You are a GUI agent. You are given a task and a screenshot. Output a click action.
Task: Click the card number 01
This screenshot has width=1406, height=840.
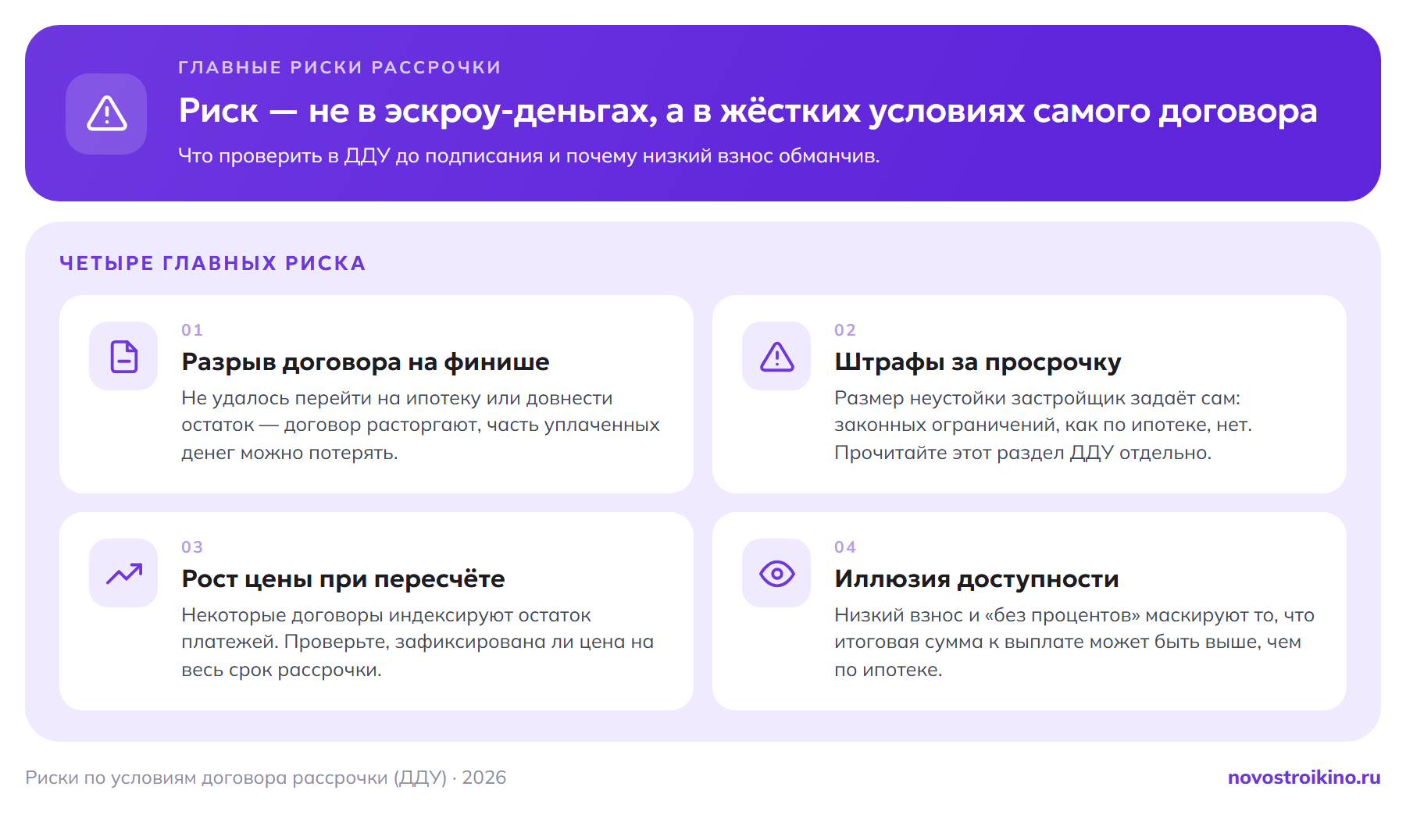tap(192, 329)
